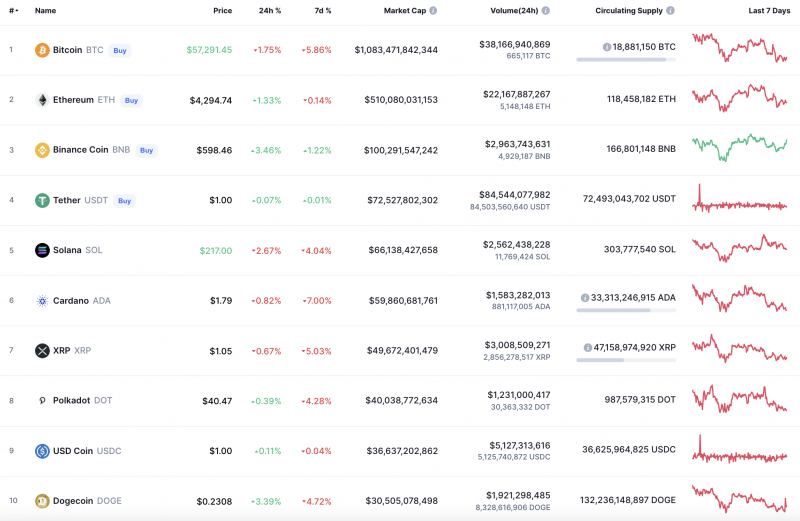
Task: Open the Solana SOL name link
Action: [x=78, y=250]
